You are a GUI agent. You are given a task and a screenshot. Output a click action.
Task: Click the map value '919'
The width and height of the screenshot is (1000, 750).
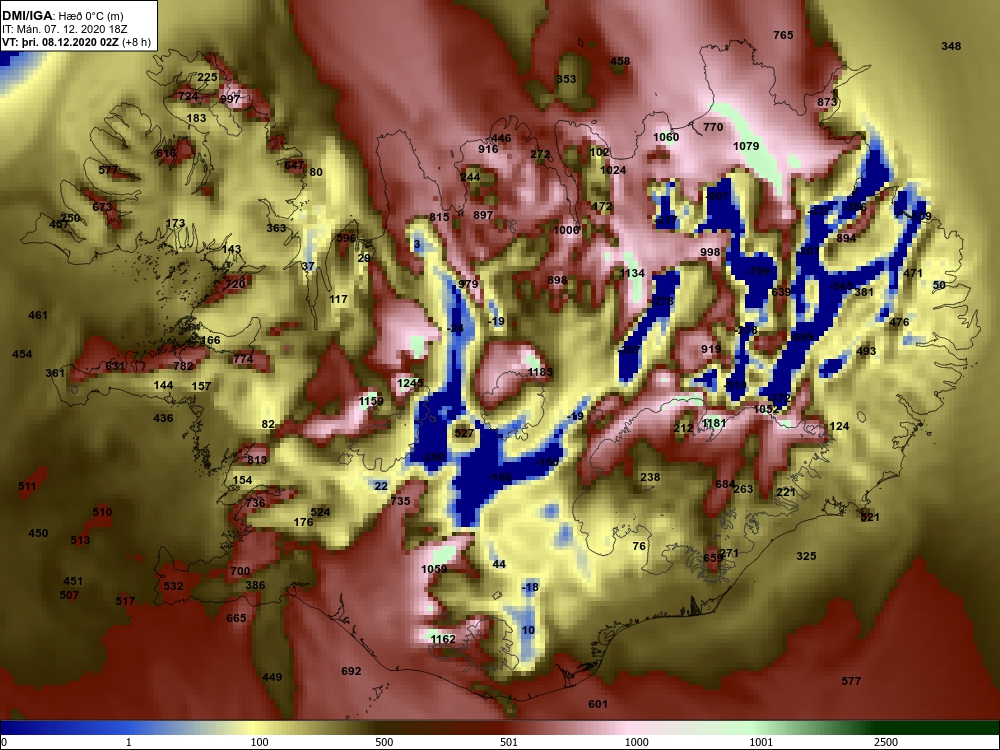pos(711,349)
